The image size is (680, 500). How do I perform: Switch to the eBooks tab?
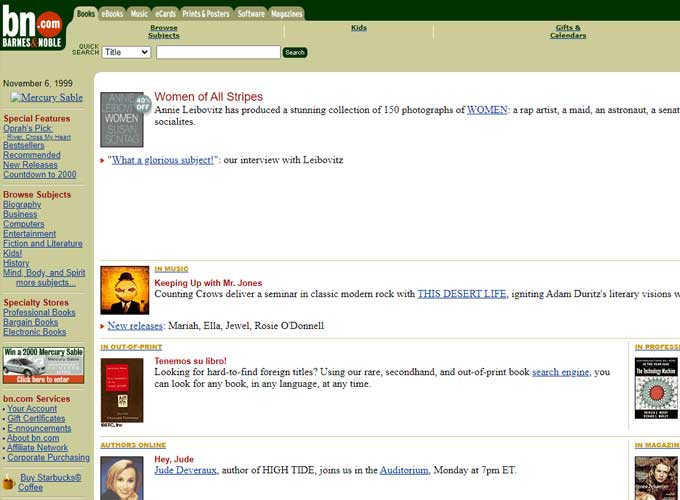[x=112, y=14]
